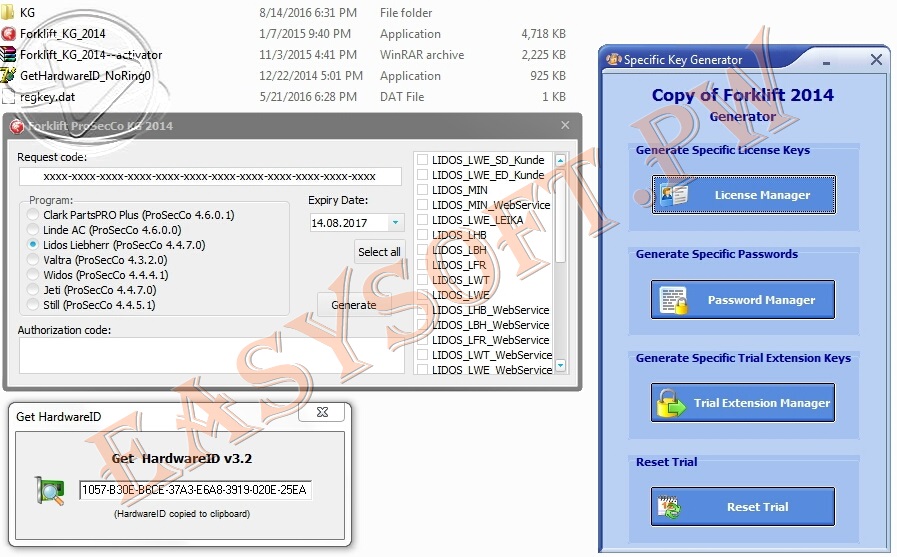Select the regkey.dat file name

coord(47,97)
